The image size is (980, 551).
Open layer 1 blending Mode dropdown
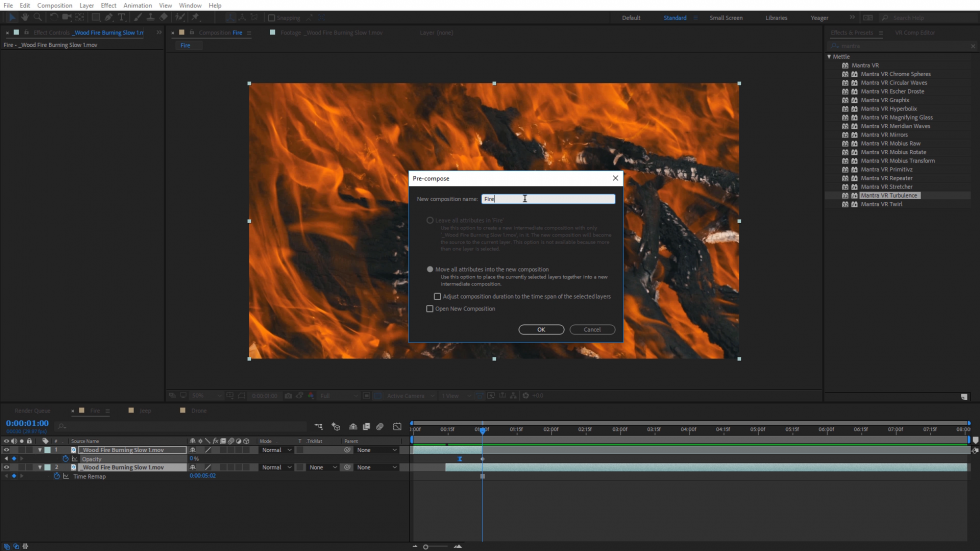point(276,450)
